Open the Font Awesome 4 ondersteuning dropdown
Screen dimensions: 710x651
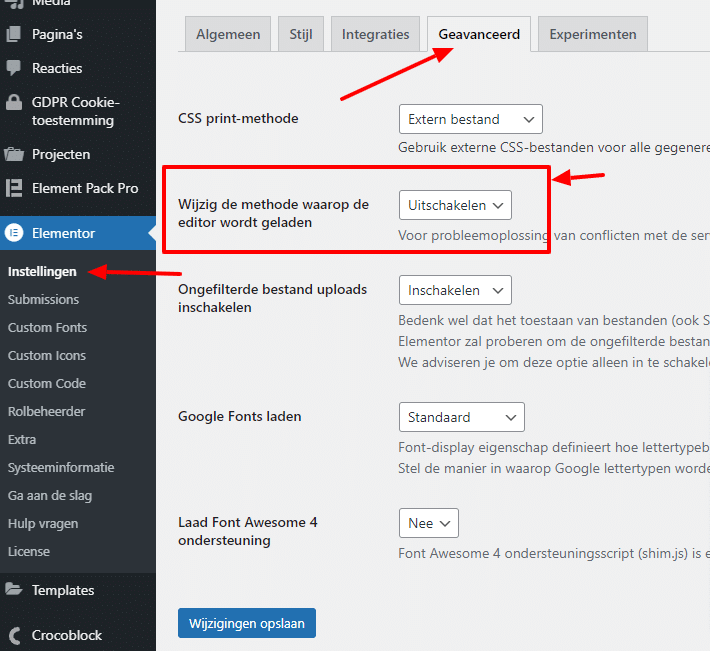pos(428,523)
